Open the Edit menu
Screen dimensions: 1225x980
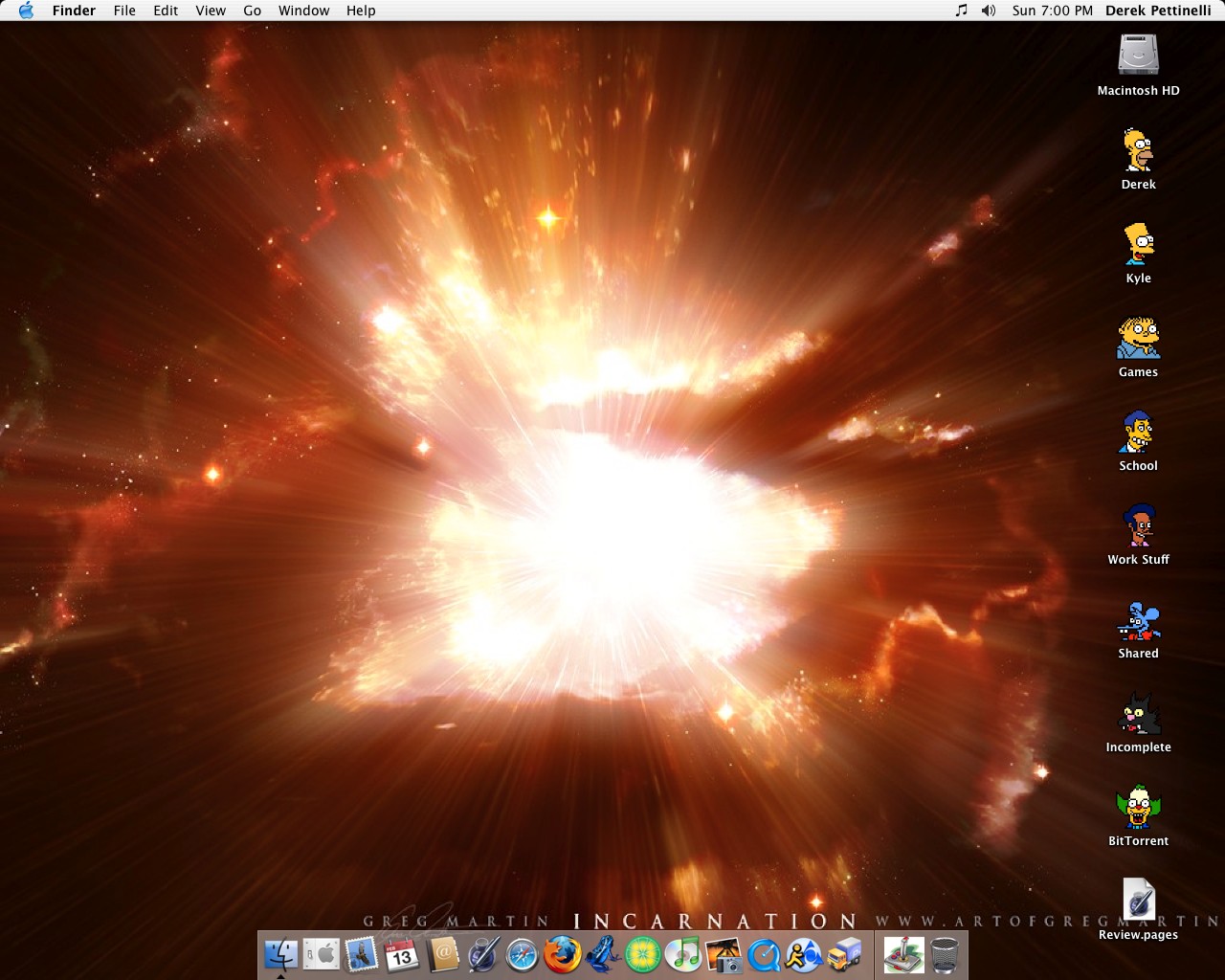[166, 11]
